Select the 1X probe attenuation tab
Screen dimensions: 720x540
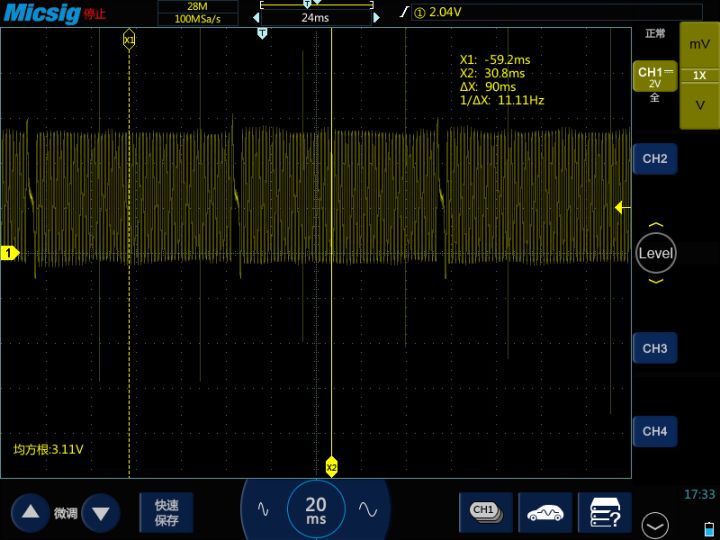(700, 75)
